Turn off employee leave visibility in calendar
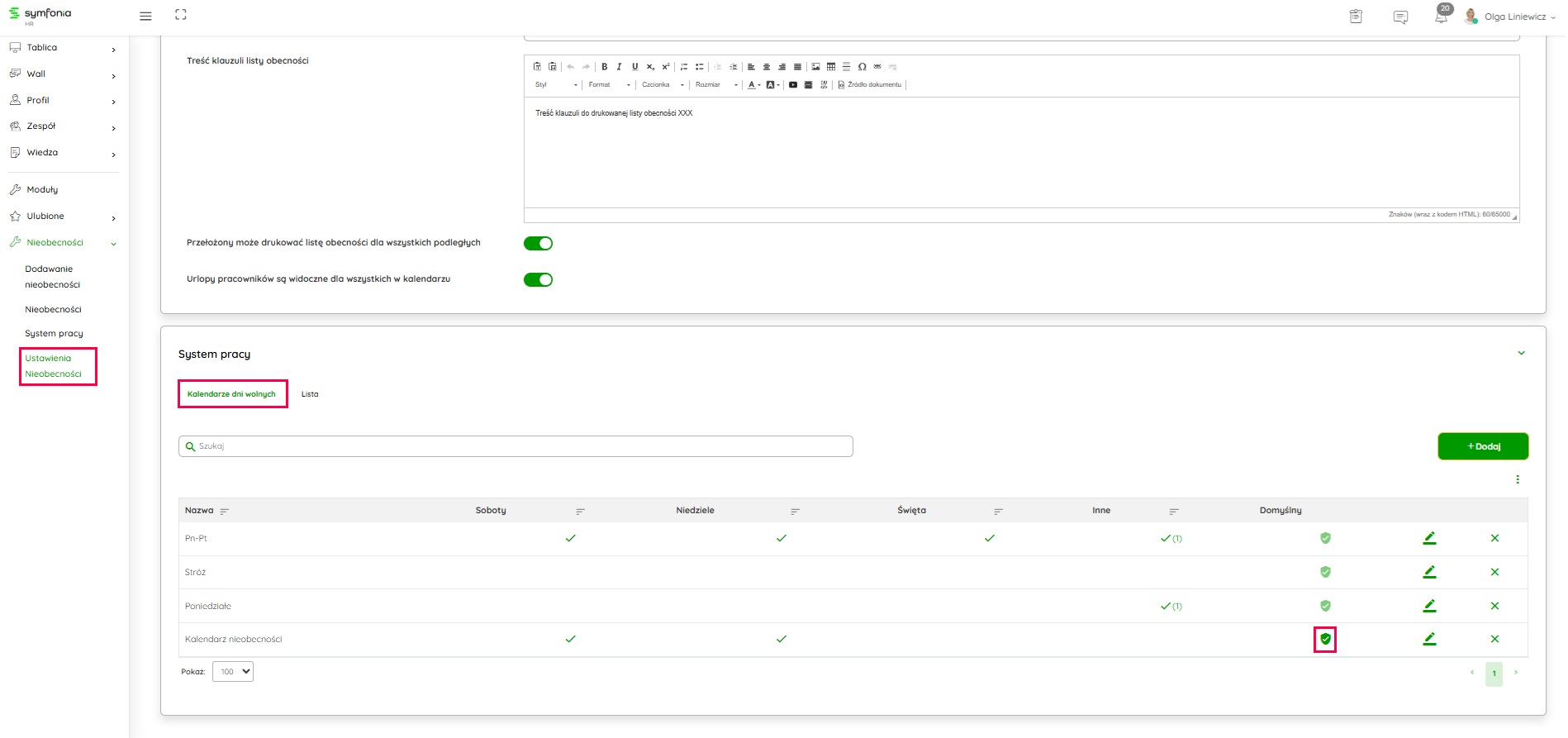Screen dimensions: 1568x738 point(538,279)
